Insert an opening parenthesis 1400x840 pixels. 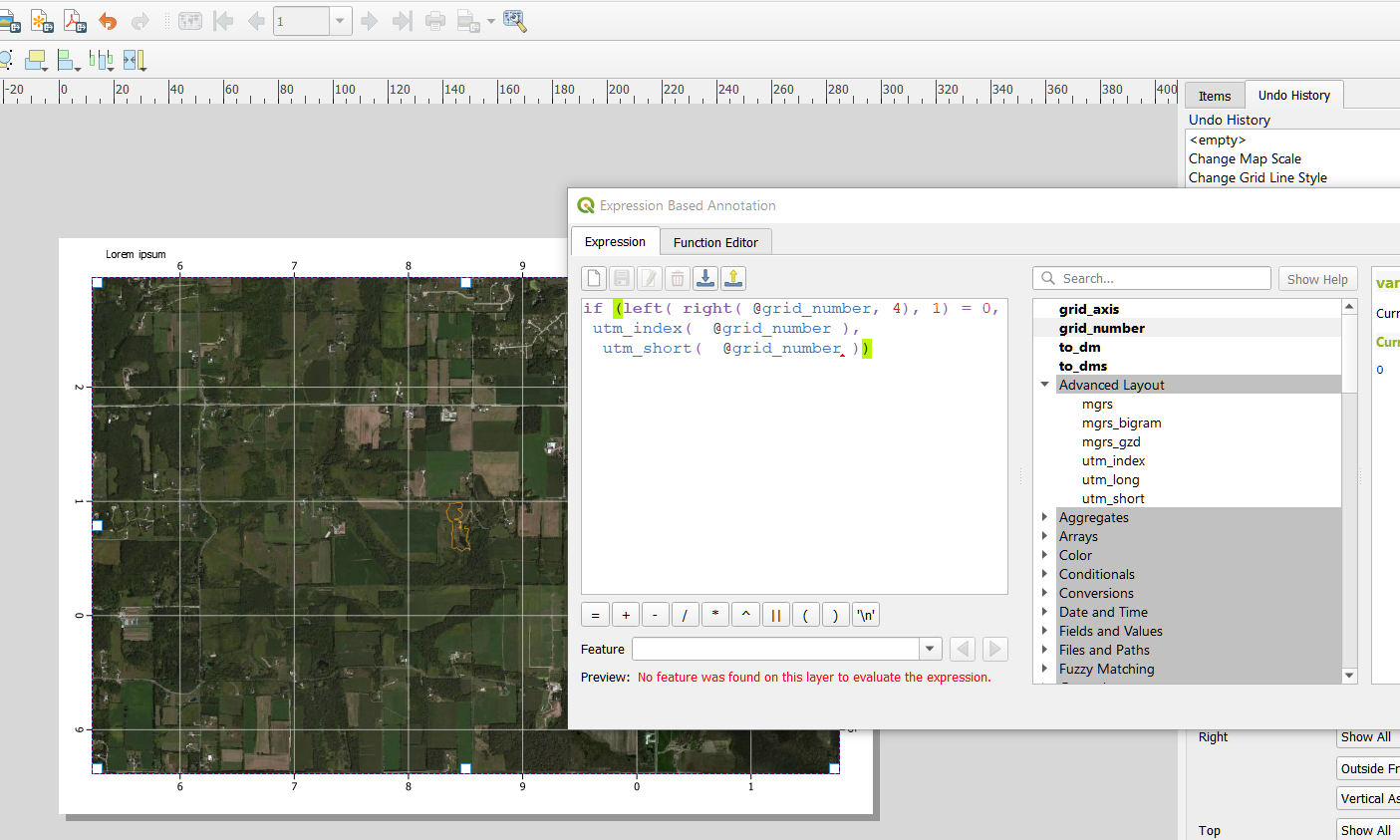coord(806,615)
